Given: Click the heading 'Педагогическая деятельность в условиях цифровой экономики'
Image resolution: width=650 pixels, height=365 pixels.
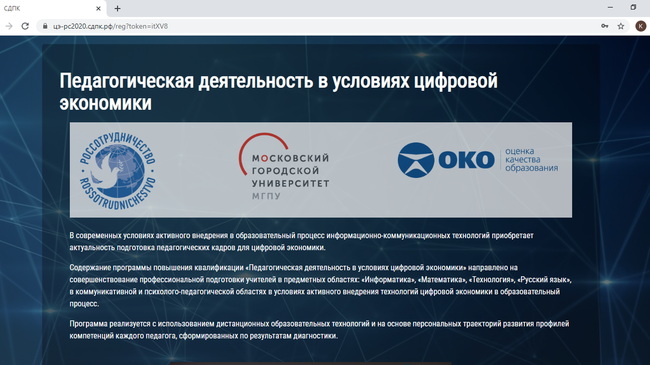Looking at the screenshot, I should (x=278, y=92).
